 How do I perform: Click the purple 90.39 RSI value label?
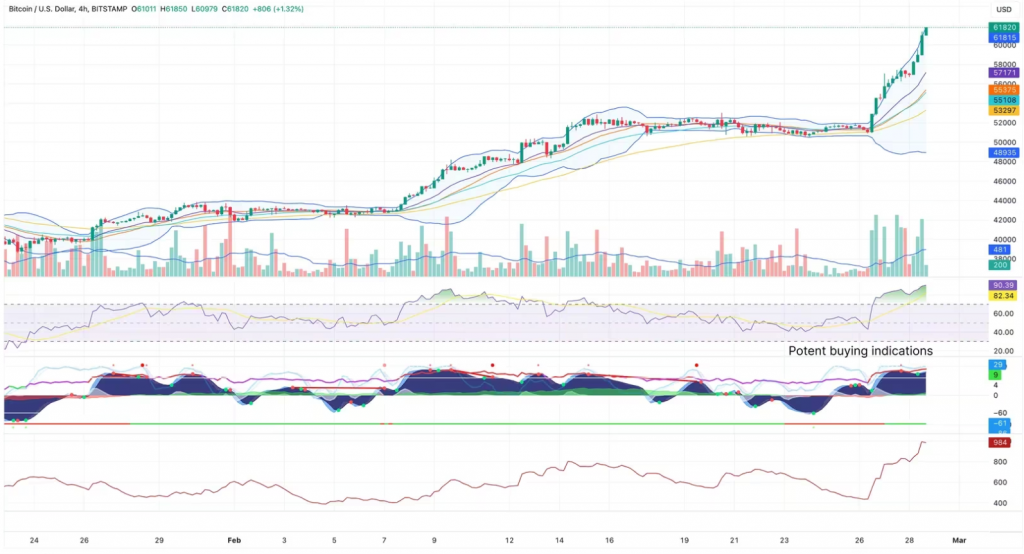pos(1004,286)
